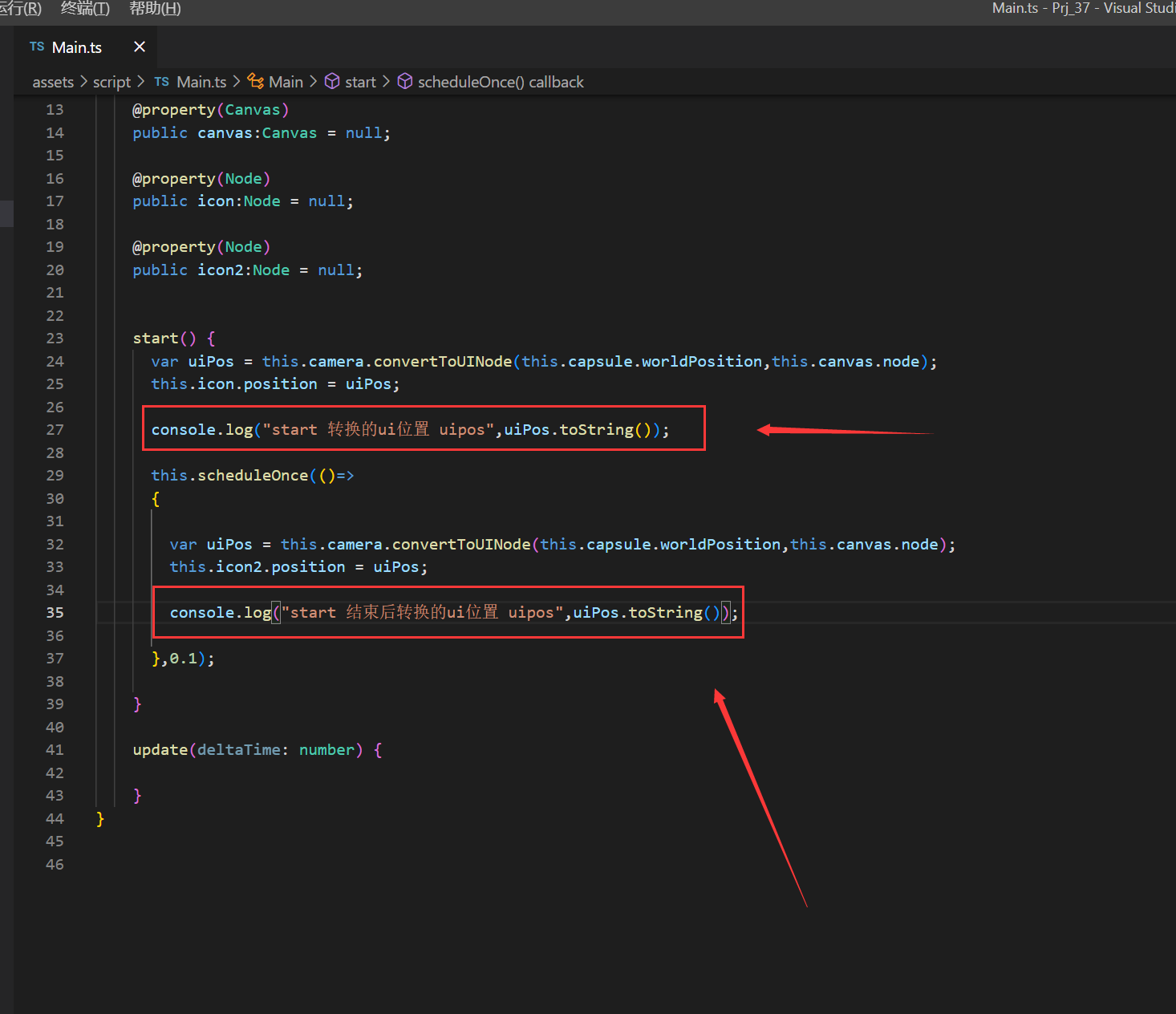This screenshot has height=1014, width=1176.
Task: Select the Main.ts editor tab
Action: tap(77, 47)
